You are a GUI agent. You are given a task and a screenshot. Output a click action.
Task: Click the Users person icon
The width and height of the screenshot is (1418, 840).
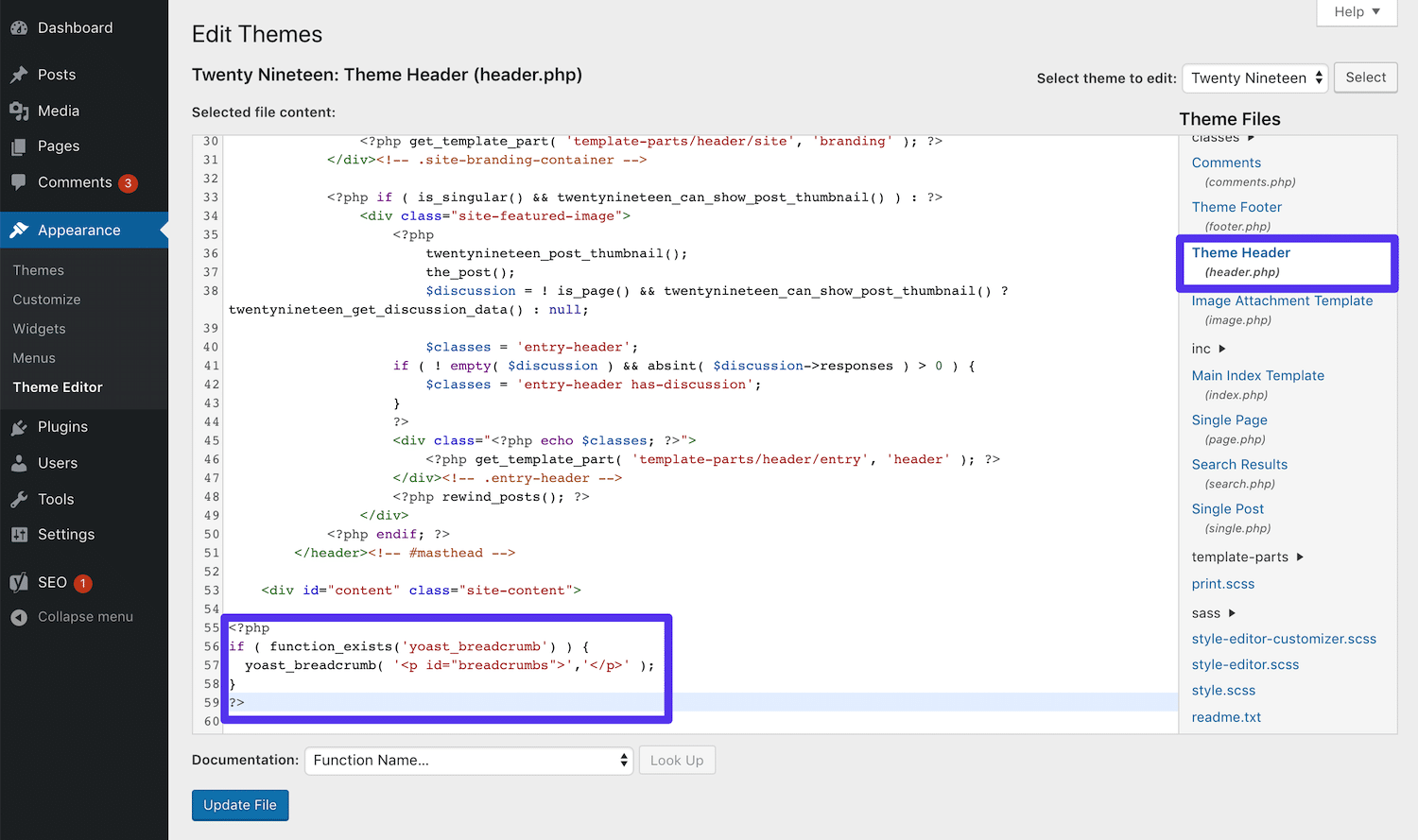(20, 462)
